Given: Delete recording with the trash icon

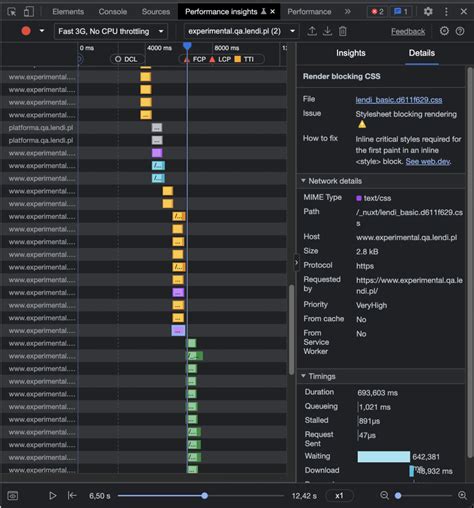Looking at the screenshot, I should pos(343,31).
